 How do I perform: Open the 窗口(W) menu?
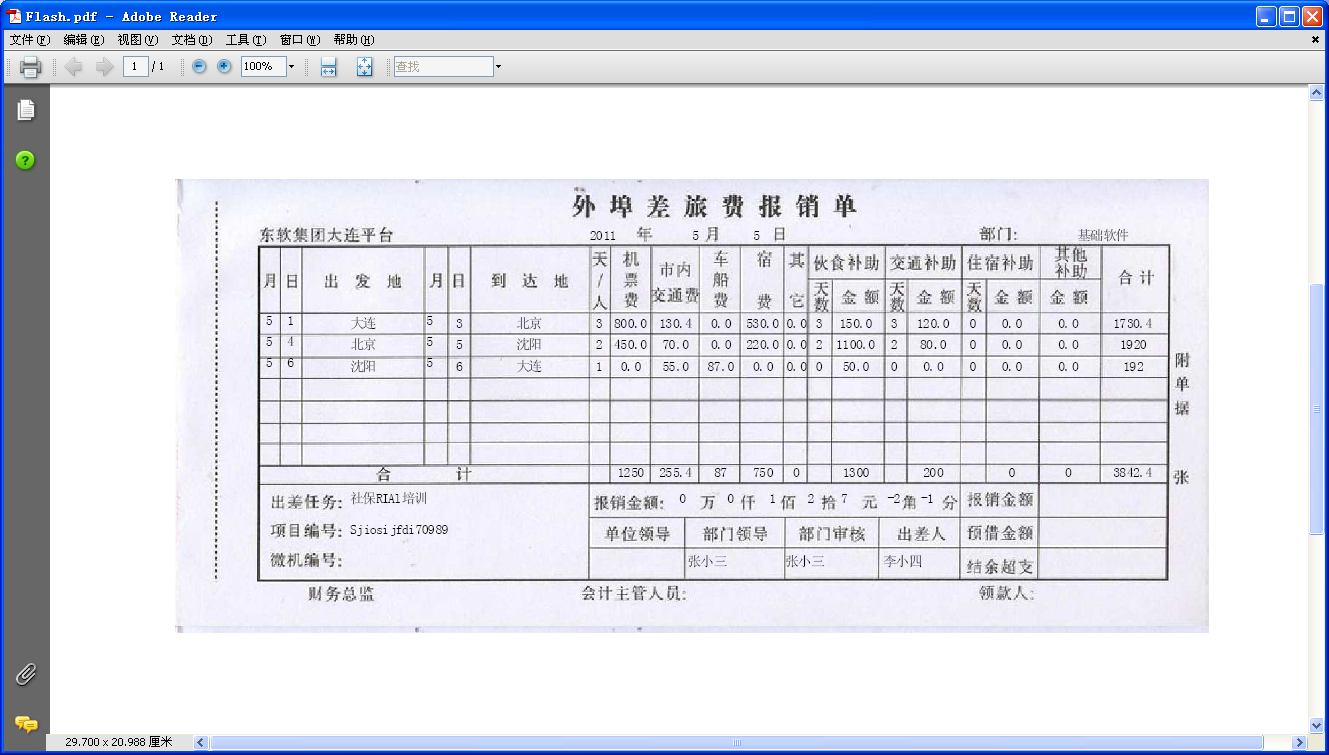tap(299, 40)
